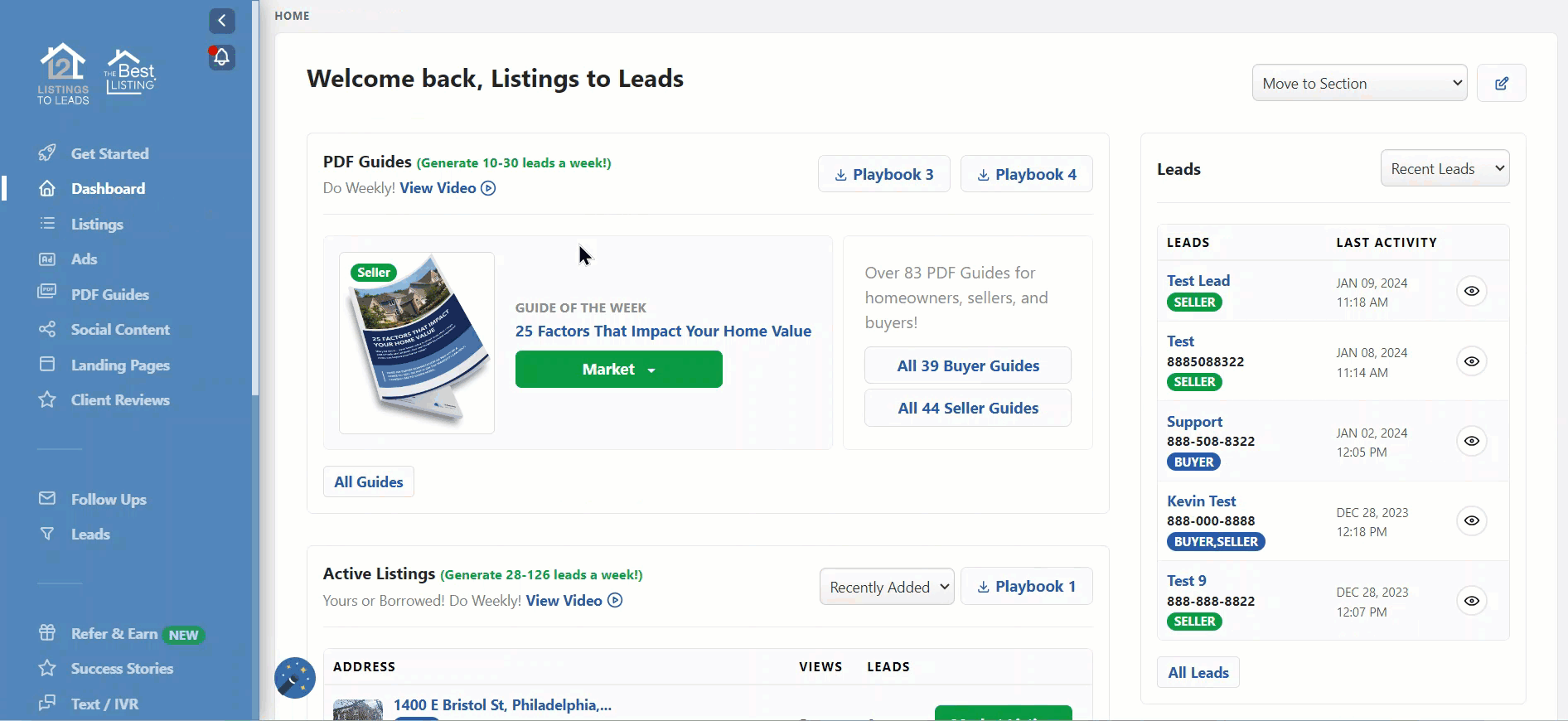Image resolution: width=1568 pixels, height=721 pixels.
Task: Expand the Recent Leads dropdown
Action: pyautogui.click(x=1445, y=168)
